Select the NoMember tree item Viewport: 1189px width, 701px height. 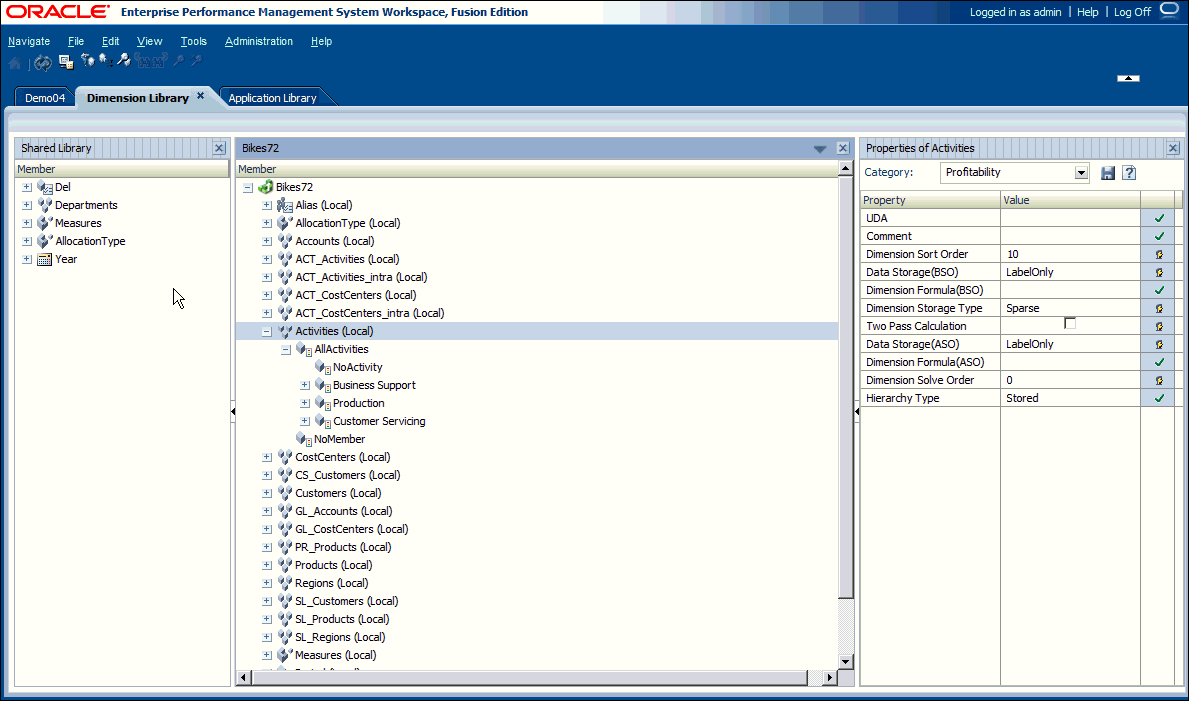coord(340,439)
